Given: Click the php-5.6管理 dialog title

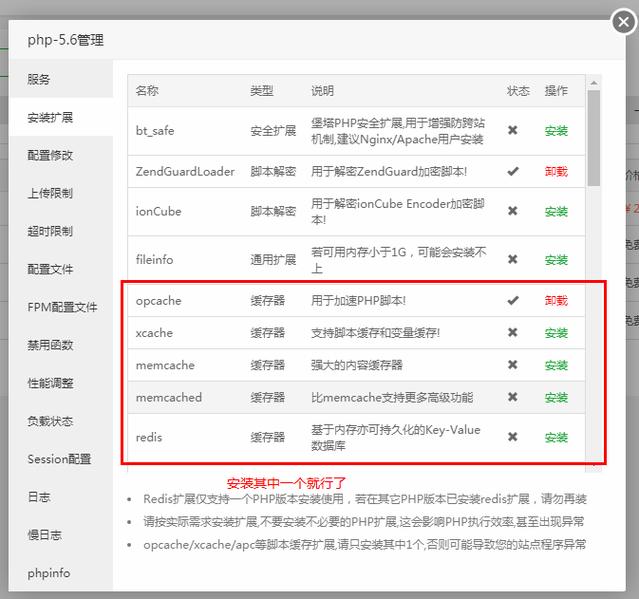Looking at the screenshot, I should (x=66, y=40).
